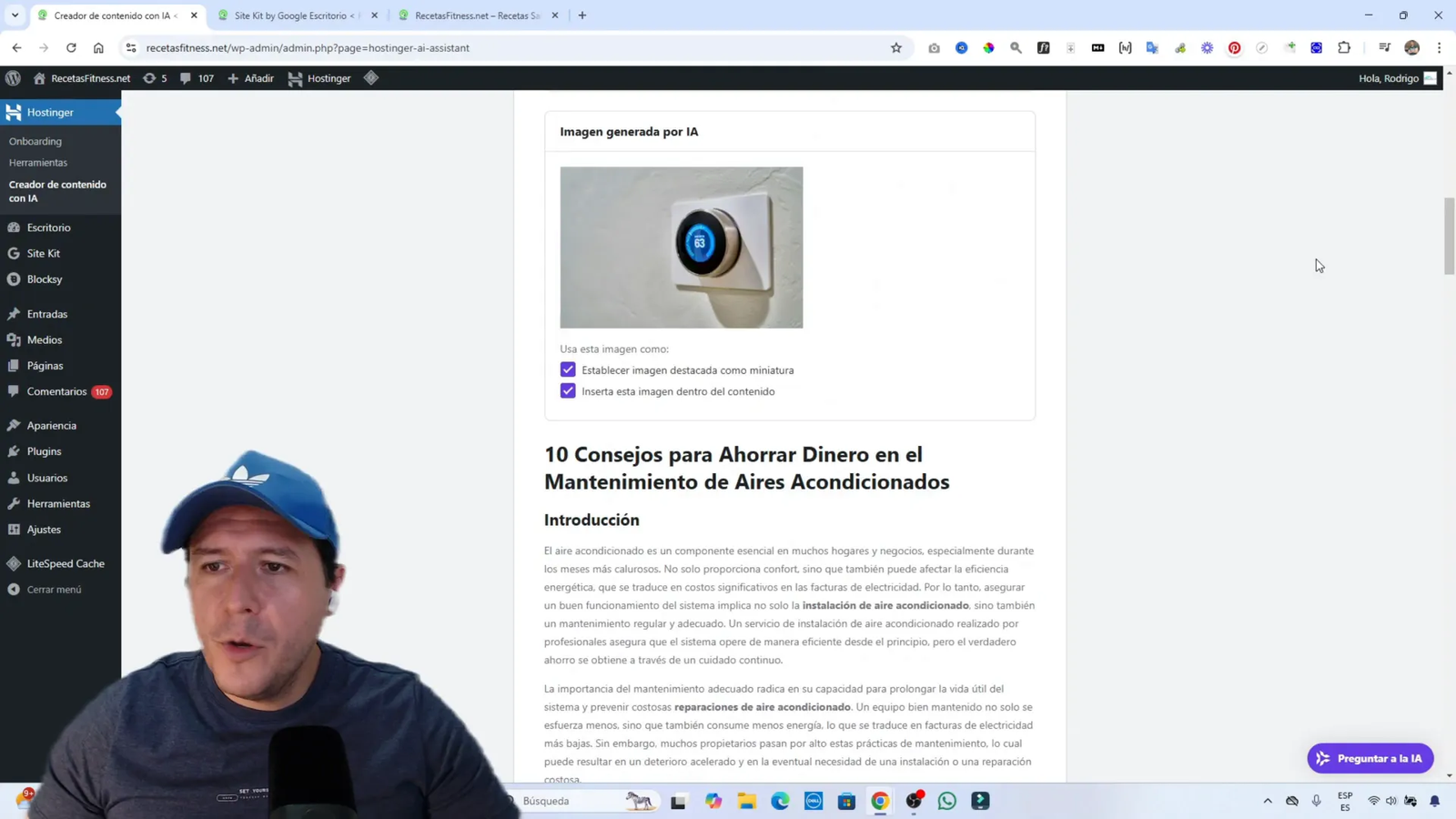This screenshot has height=819, width=1456.
Task: Expand the Añadir menu in admin bar
Action: click(250, 78)
